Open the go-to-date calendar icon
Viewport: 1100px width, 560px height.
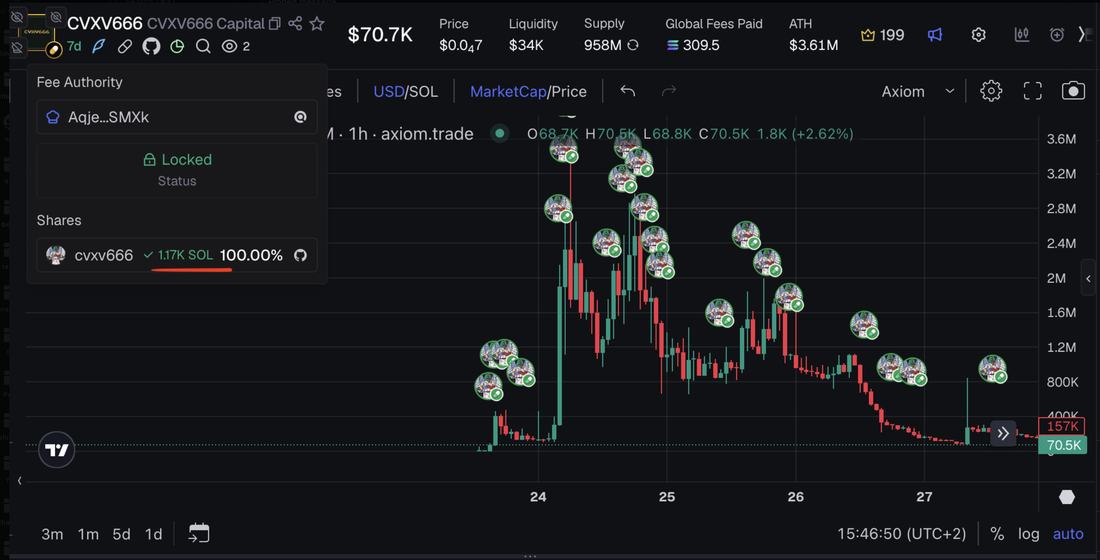tap(199, 533)
